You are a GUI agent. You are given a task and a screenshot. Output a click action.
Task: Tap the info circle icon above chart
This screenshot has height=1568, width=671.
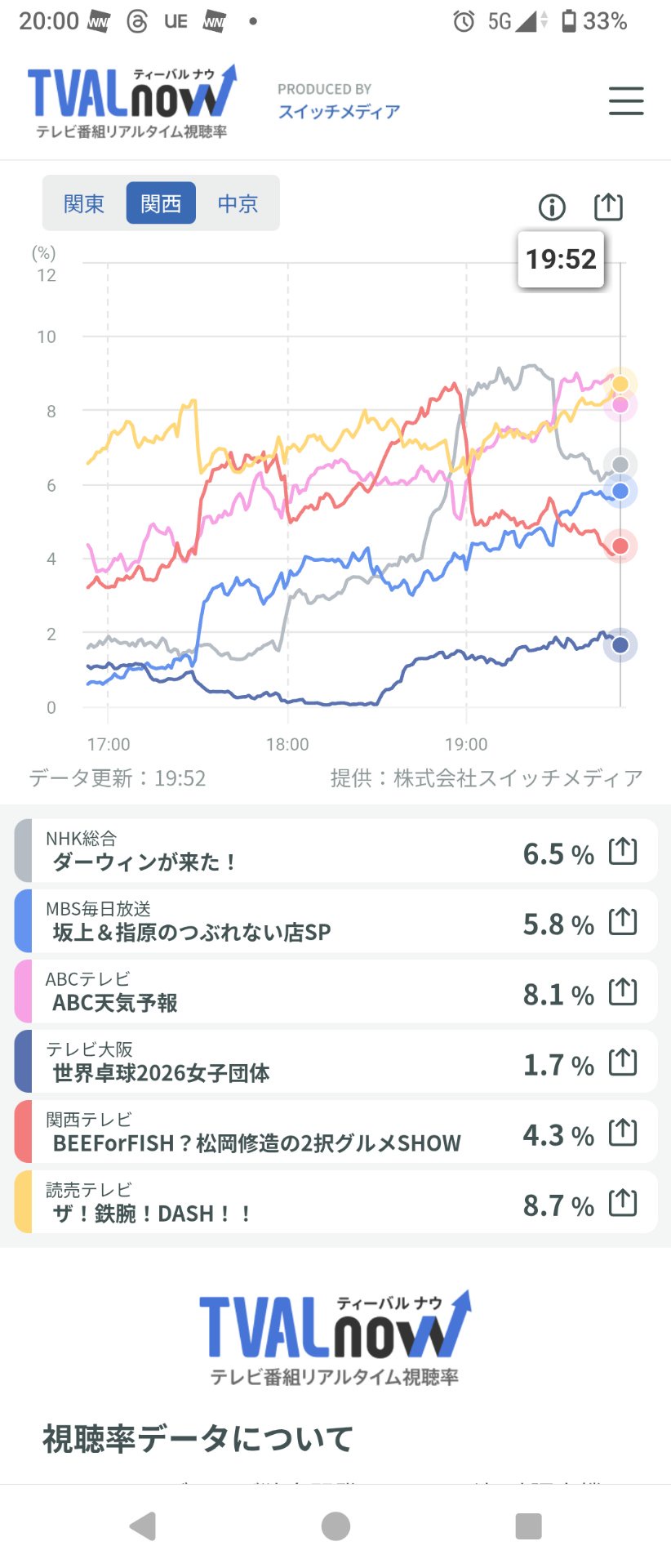point(552,207)
